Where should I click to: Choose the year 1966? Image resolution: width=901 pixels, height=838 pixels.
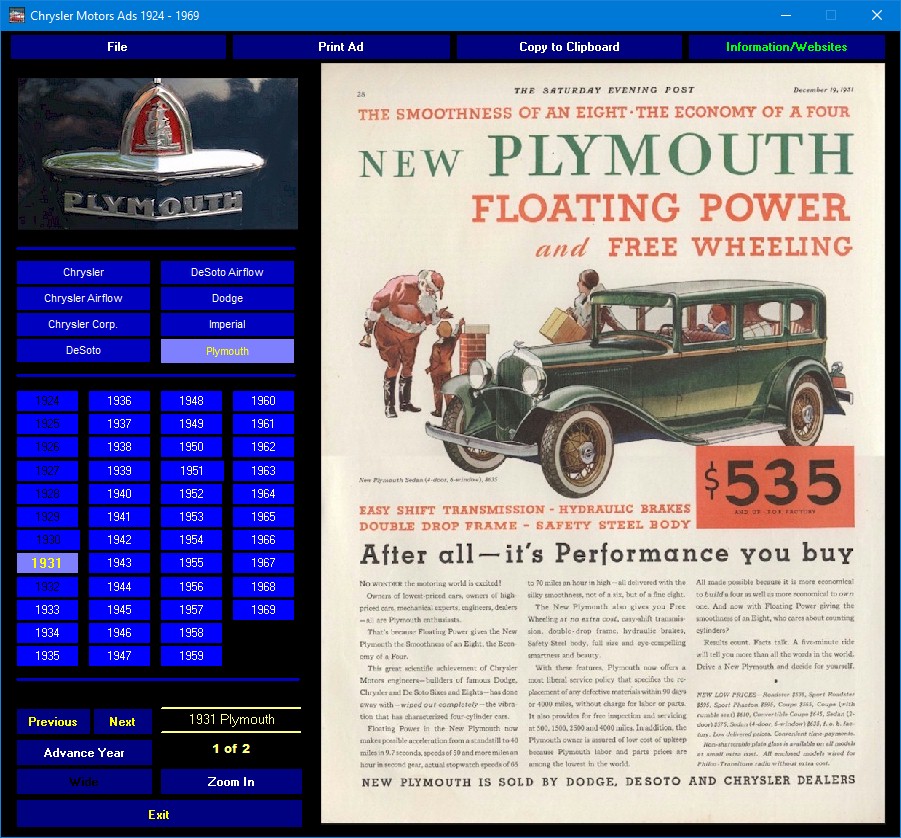coord(263,540)
